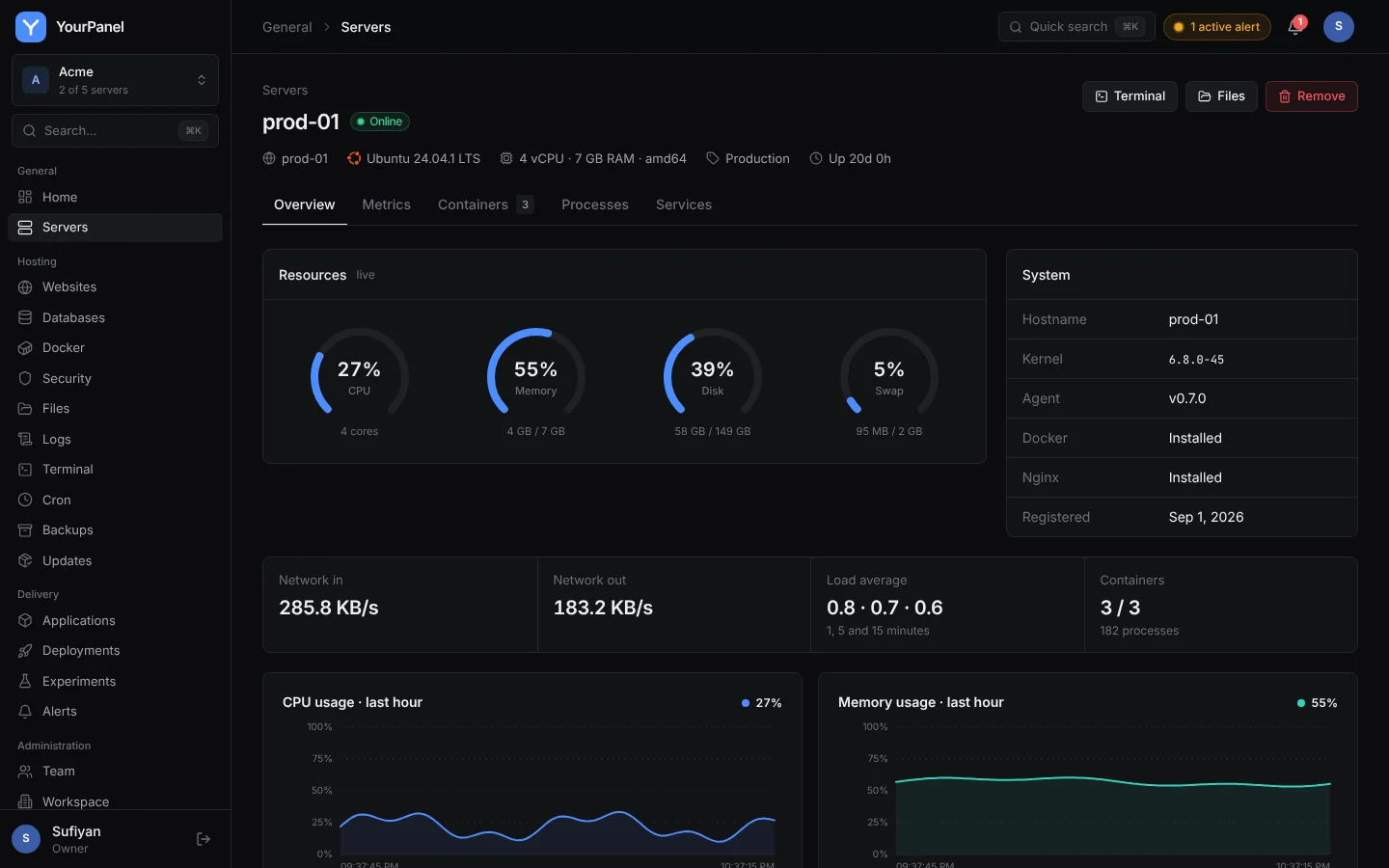
Task: Expand the Acme workspace switcher
Action: click(x=115, y=80)
